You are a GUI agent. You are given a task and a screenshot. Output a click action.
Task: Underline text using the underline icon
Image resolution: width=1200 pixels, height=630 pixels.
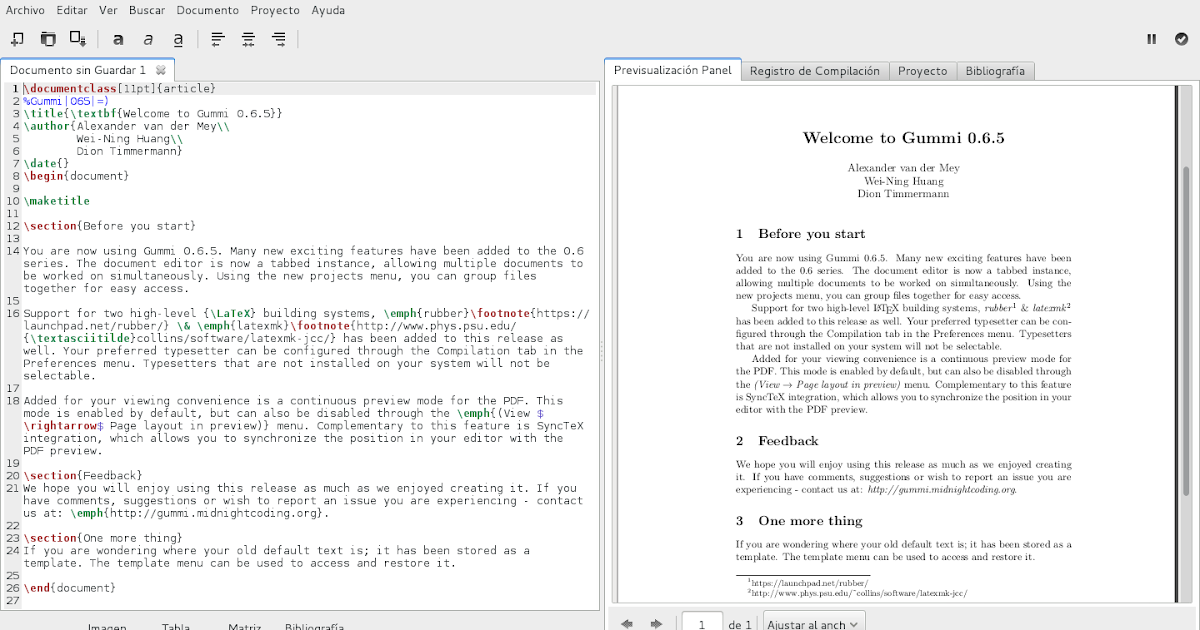[x=177, y=38]
